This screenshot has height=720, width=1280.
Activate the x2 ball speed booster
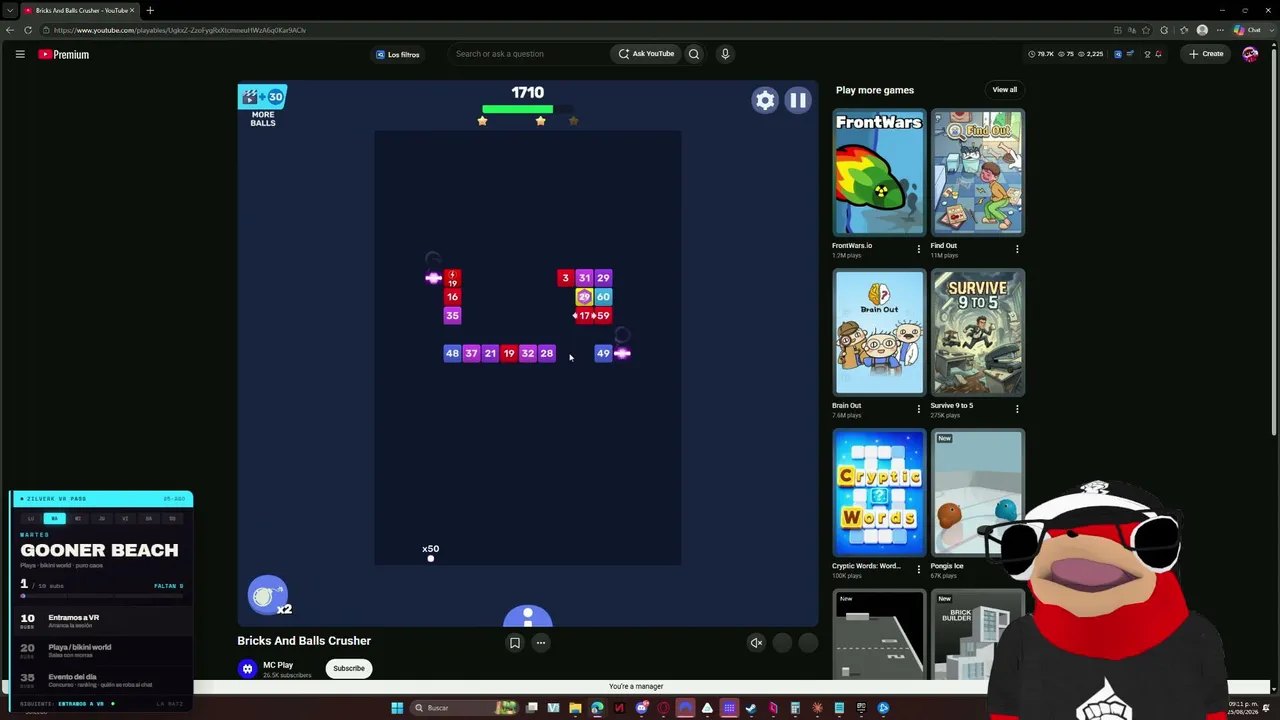[x=269, y=596]
